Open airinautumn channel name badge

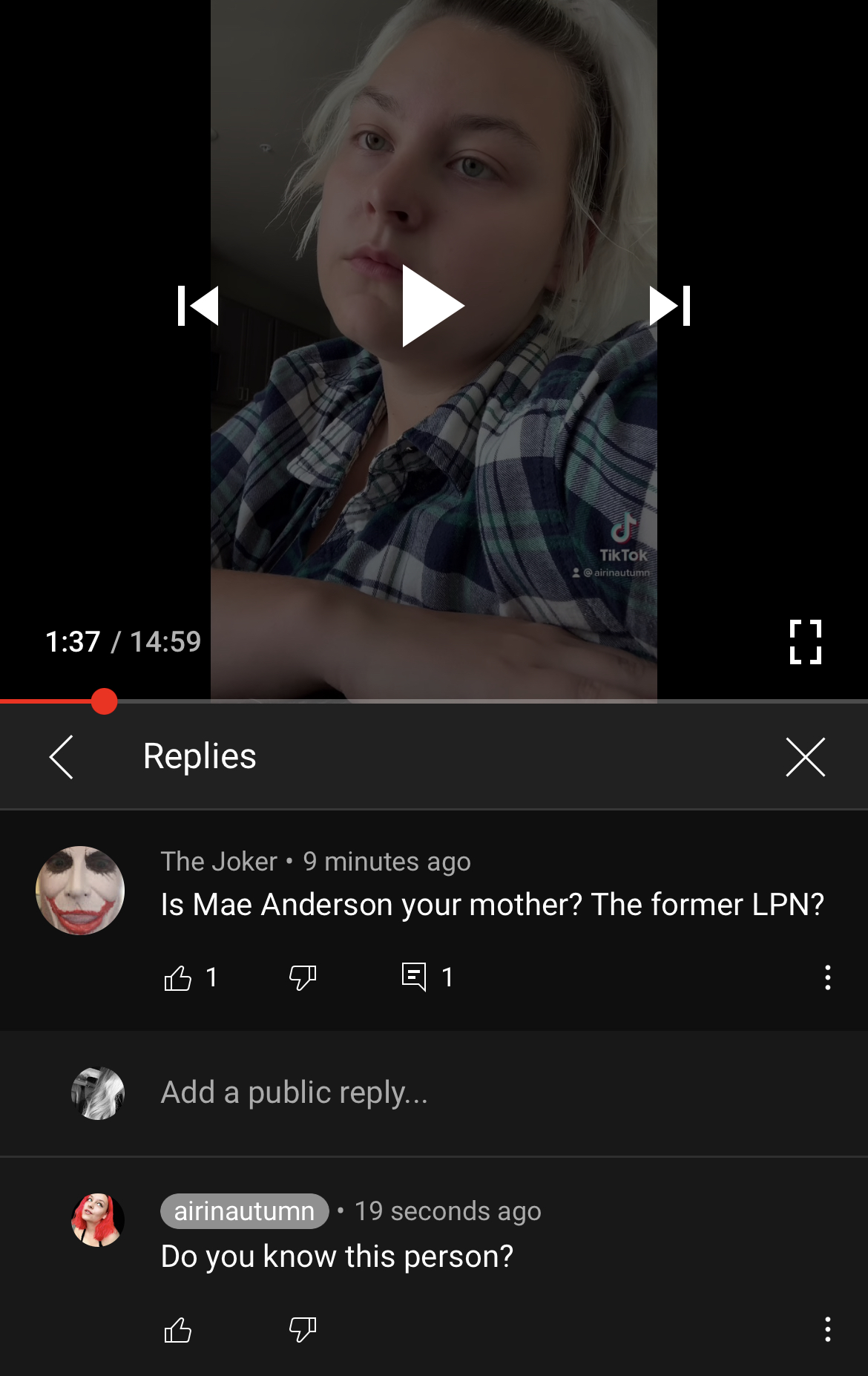[245, 1211]
